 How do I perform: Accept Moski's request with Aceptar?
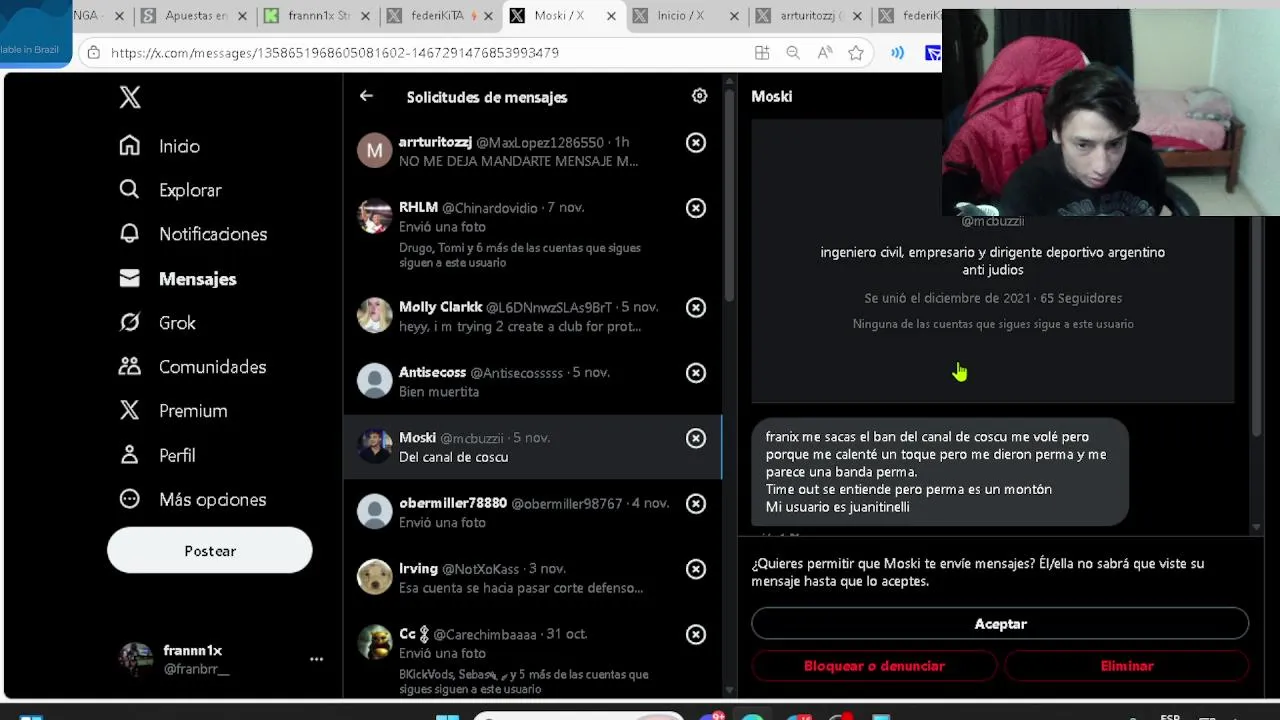tap(1000, 624)
